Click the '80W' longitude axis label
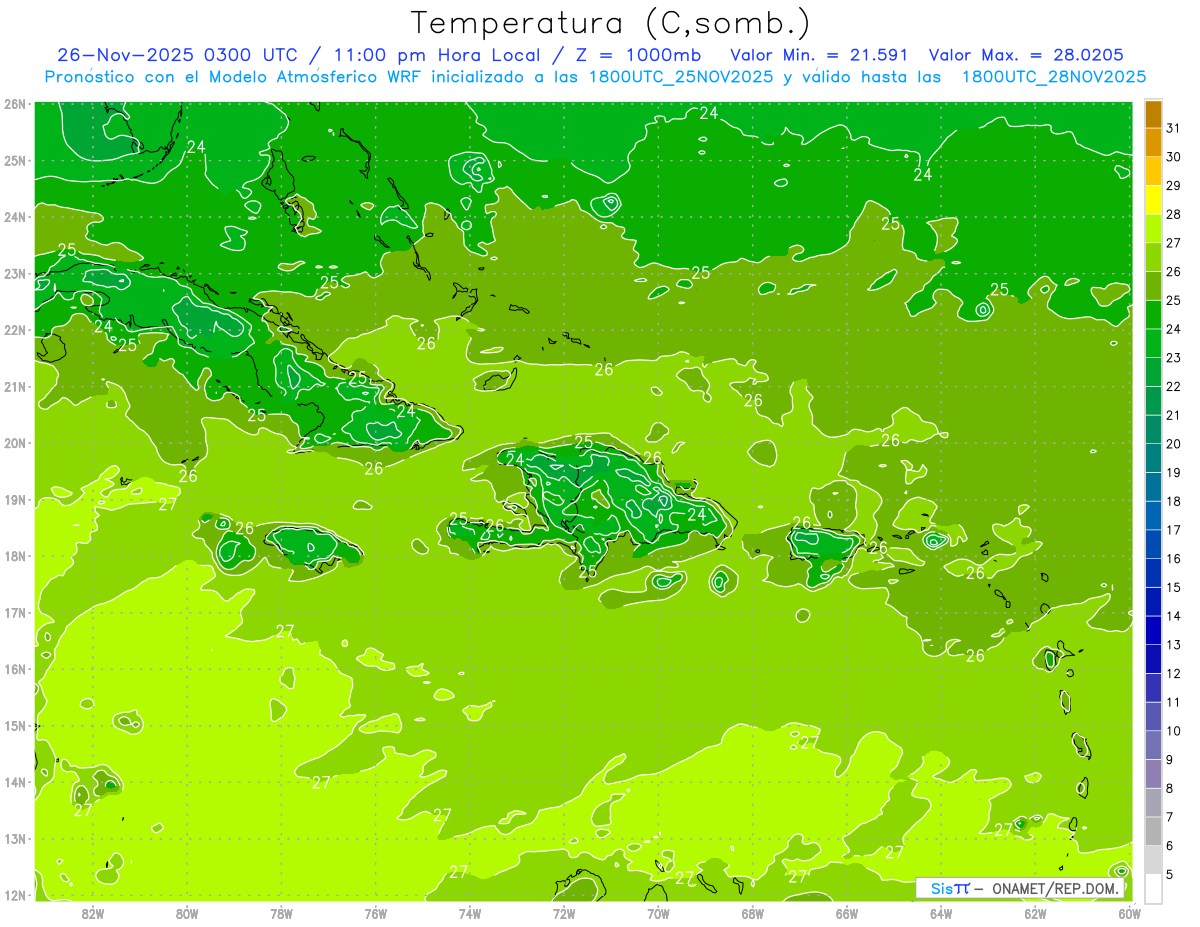 (187, 913)
